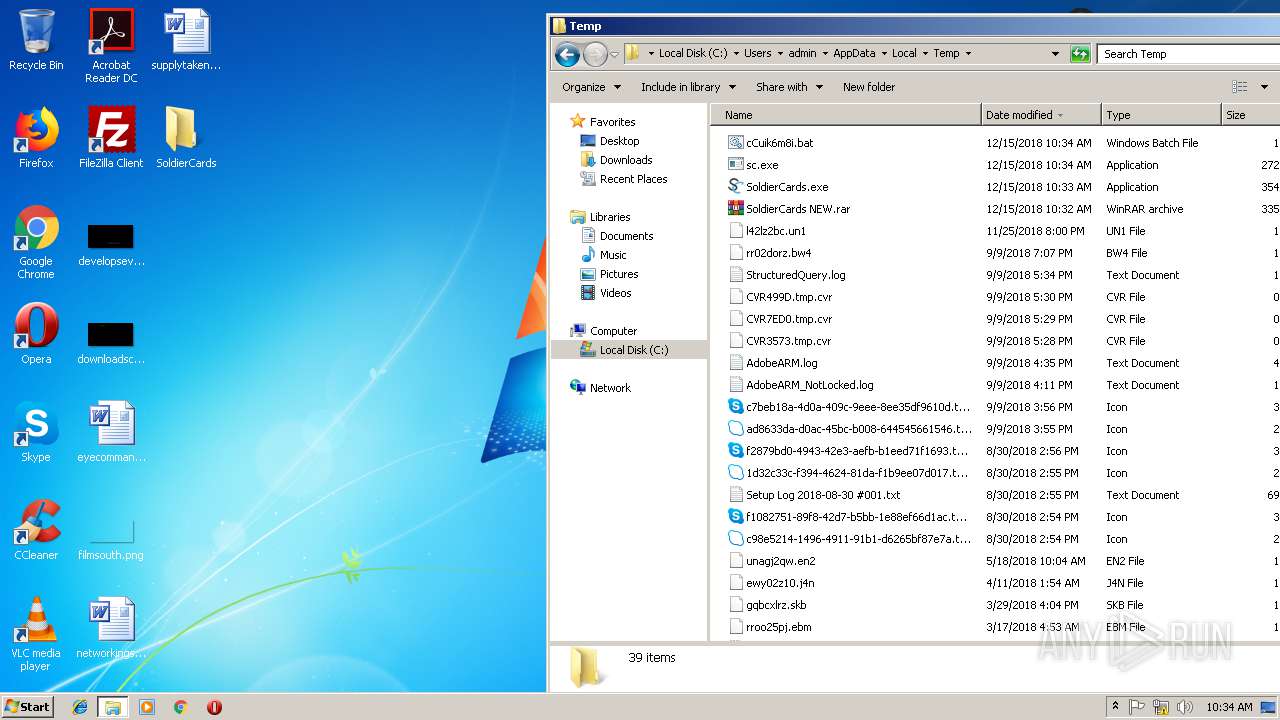Select the AdobeARM.log file

click(772, 363)
